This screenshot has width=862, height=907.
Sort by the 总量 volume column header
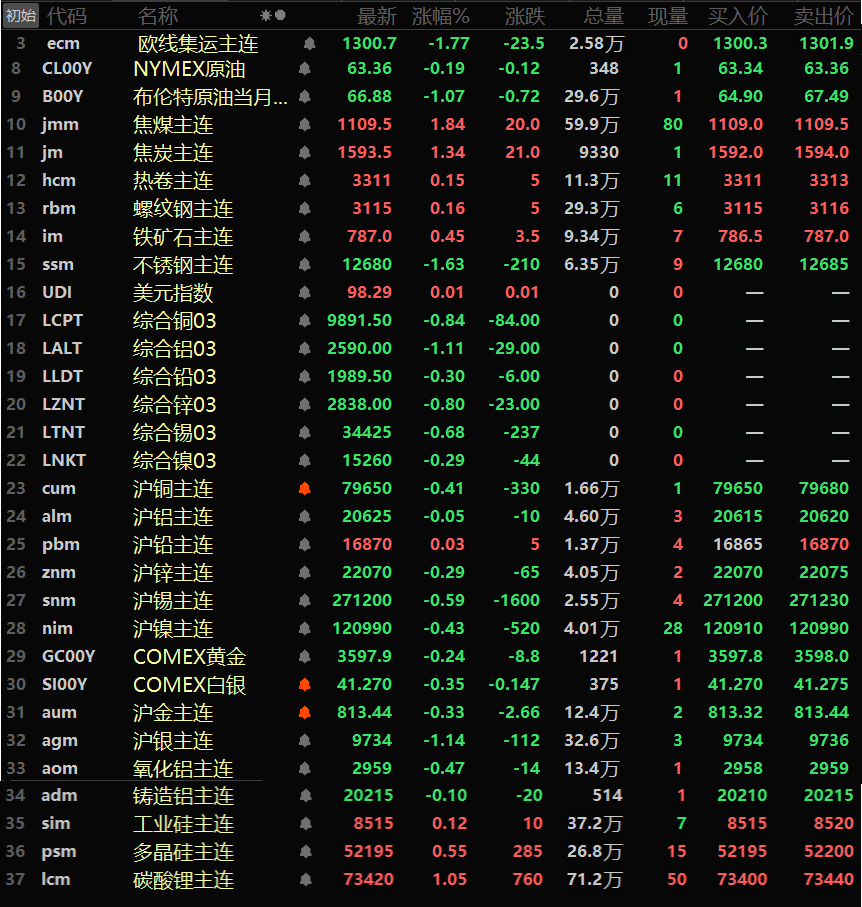click(x=603, y=16)
